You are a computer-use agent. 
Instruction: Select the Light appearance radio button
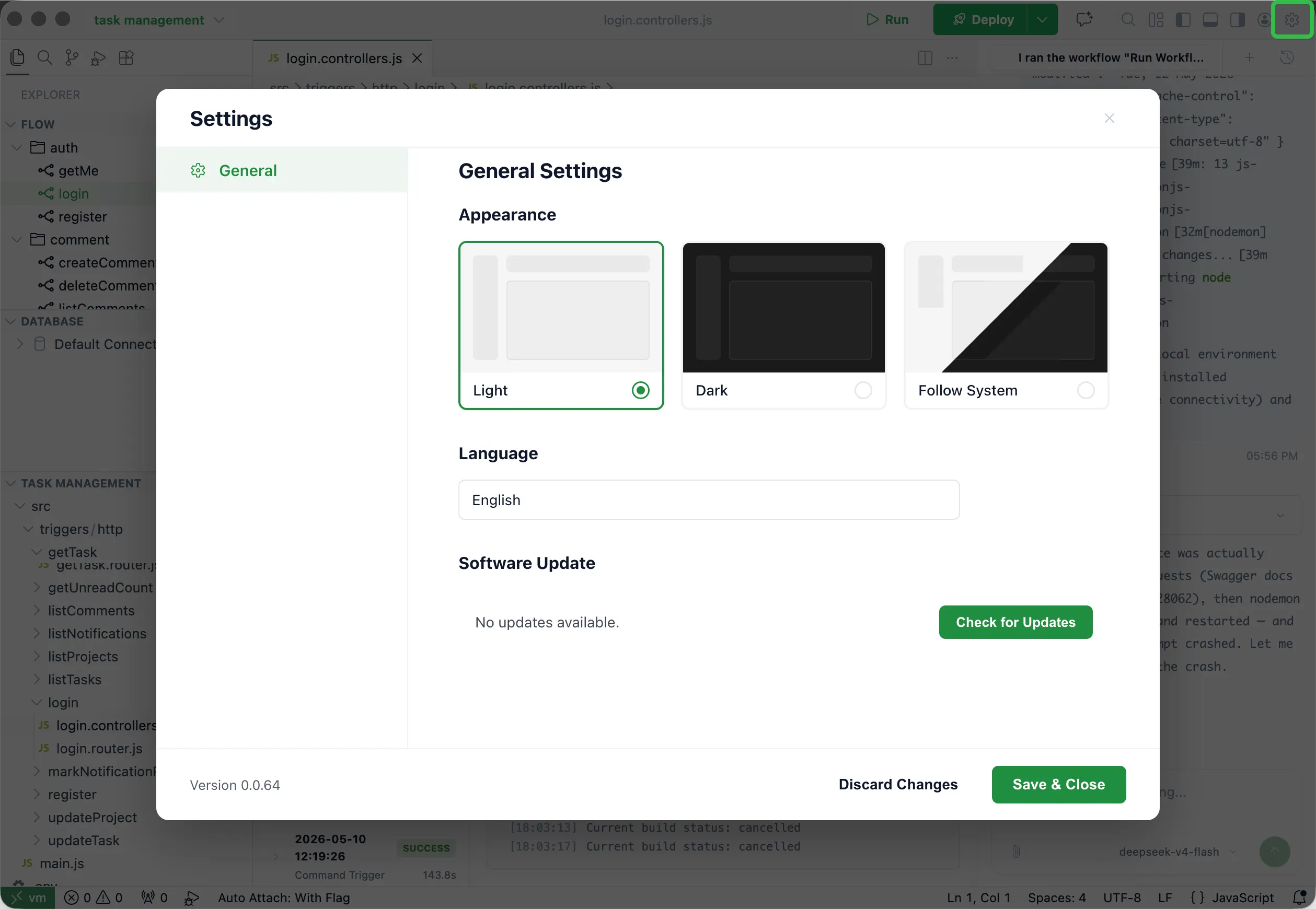click(640, 390)
